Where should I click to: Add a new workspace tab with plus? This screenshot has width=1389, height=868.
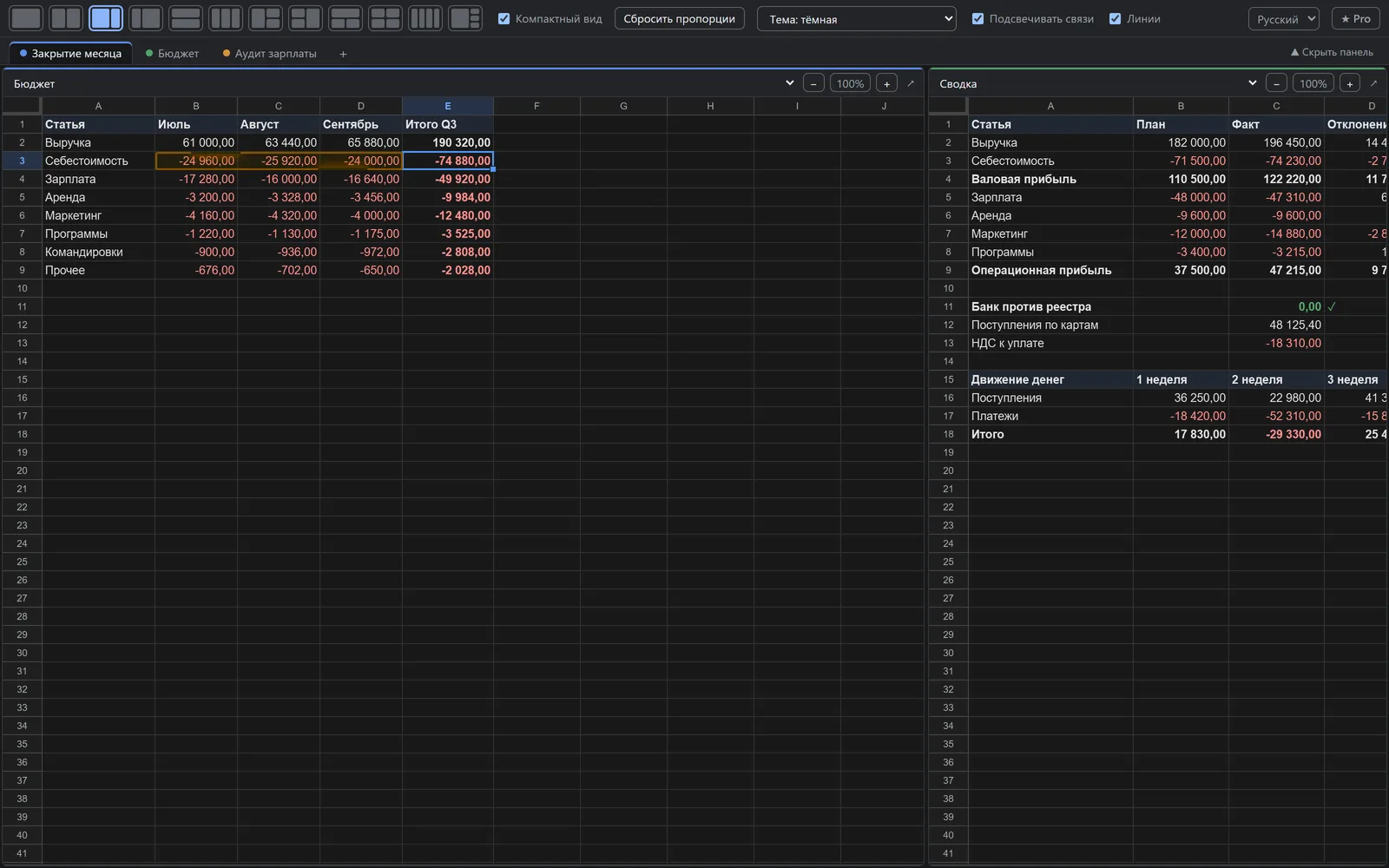click(x=343, y=54)
